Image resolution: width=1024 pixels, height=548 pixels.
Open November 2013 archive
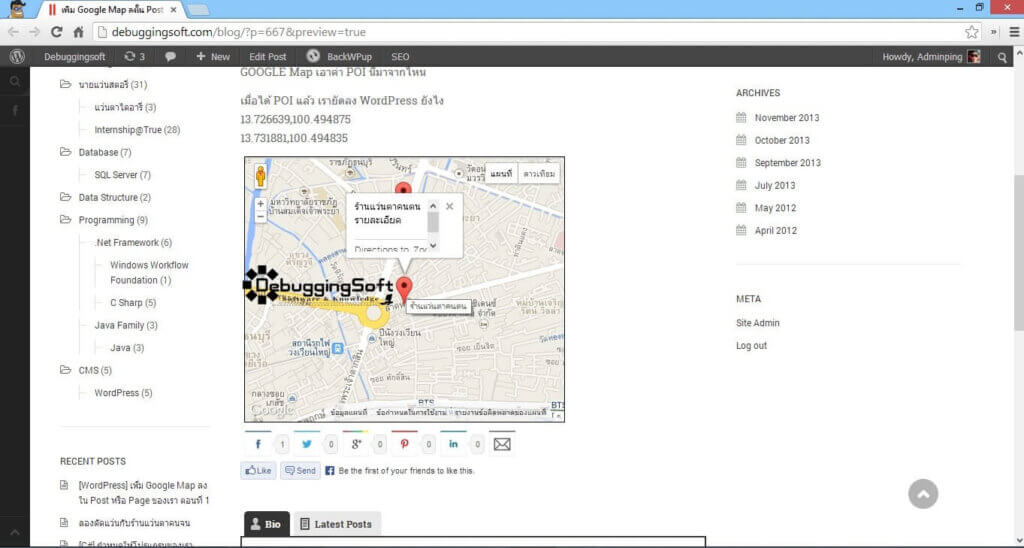coord(786,118)
